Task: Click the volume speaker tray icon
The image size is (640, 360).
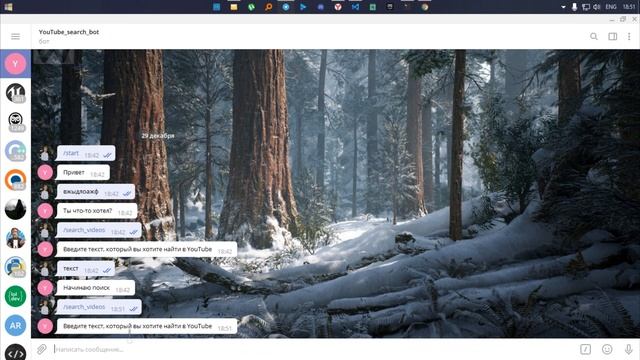Action: tap(597, 7)
